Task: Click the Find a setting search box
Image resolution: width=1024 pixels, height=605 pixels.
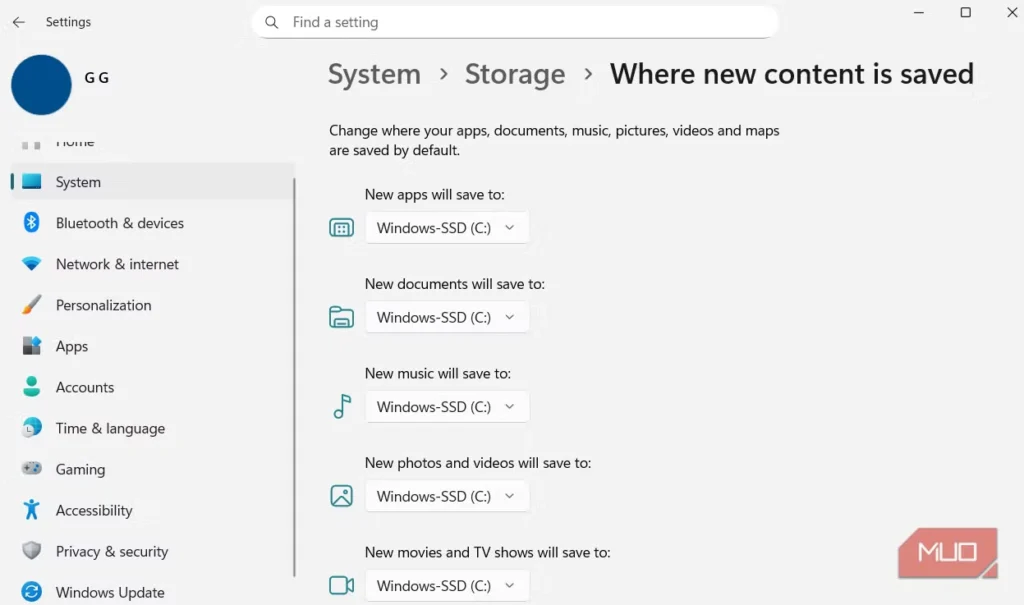Action: click(515, 22)
